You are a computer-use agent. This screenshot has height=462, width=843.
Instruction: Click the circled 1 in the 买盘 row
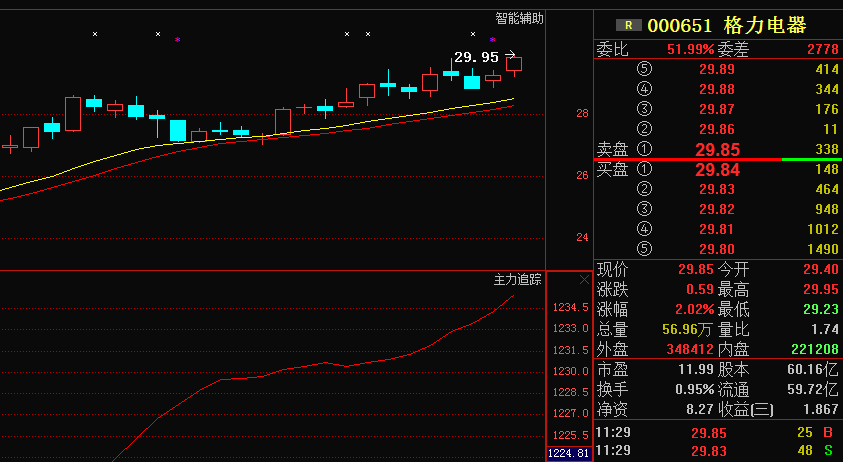[x=644, y=169]
